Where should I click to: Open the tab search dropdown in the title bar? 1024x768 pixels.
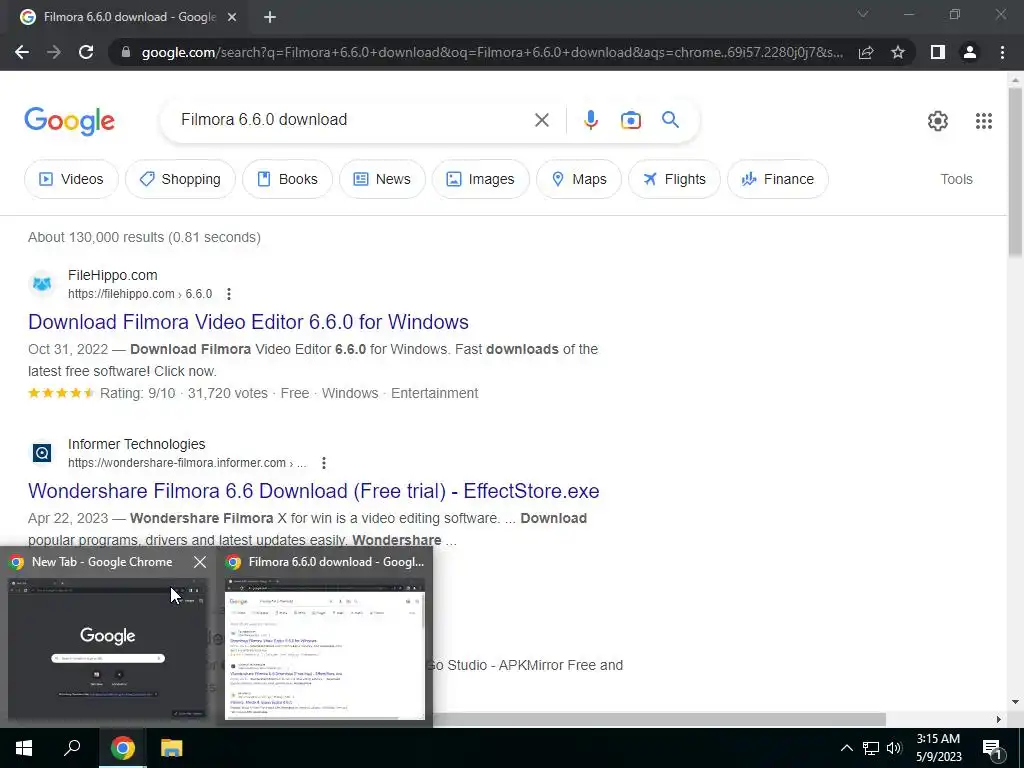coord(863,14)
